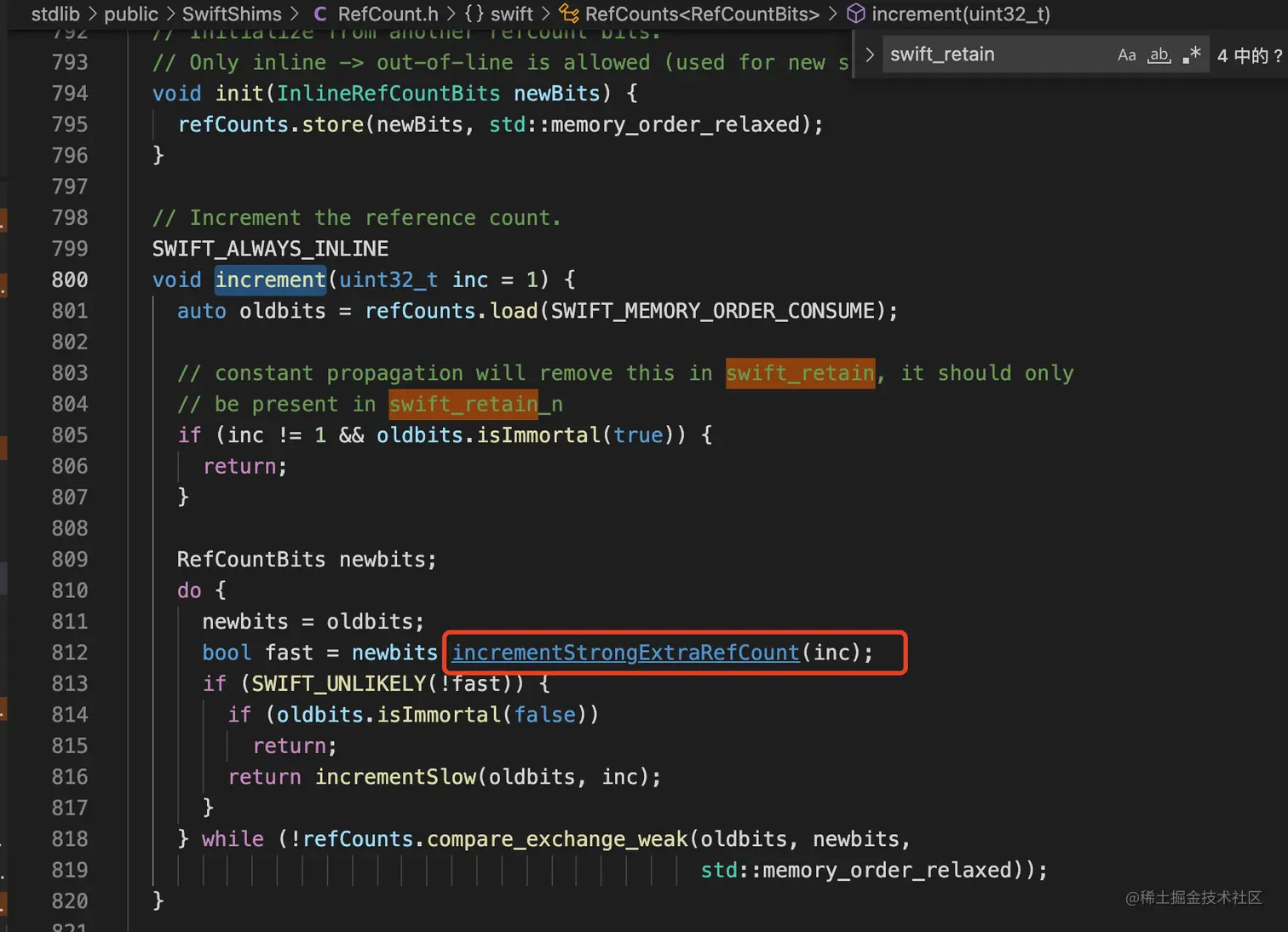This screenshot has height=932, width=1288.
Task: Open the stdlib breadcrumb dropdown
Action: pyautogui.click(x=55, y=14)
